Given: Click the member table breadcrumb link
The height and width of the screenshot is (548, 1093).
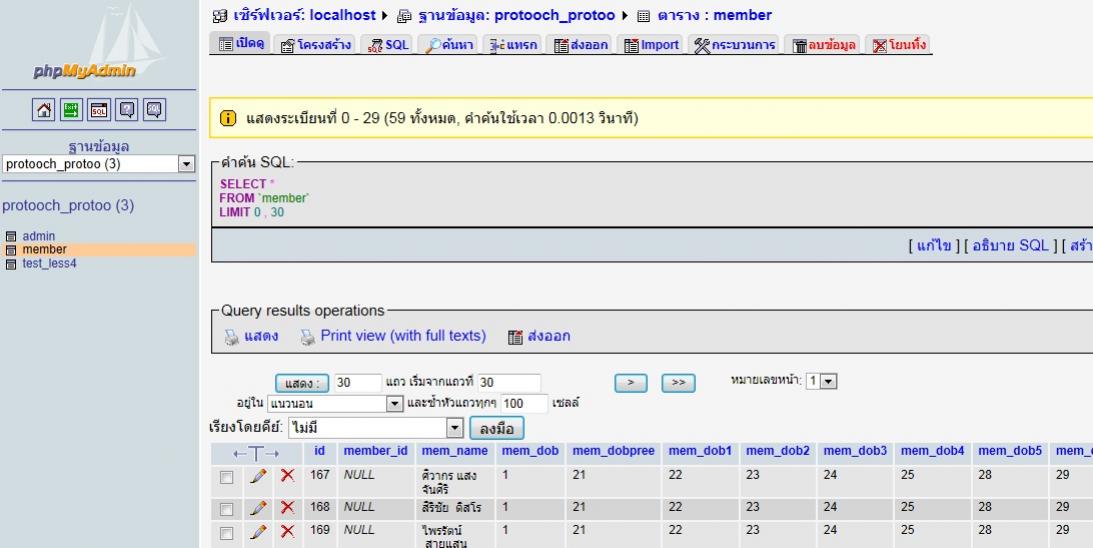Looking at the screenshot, I should coord(714,15).
